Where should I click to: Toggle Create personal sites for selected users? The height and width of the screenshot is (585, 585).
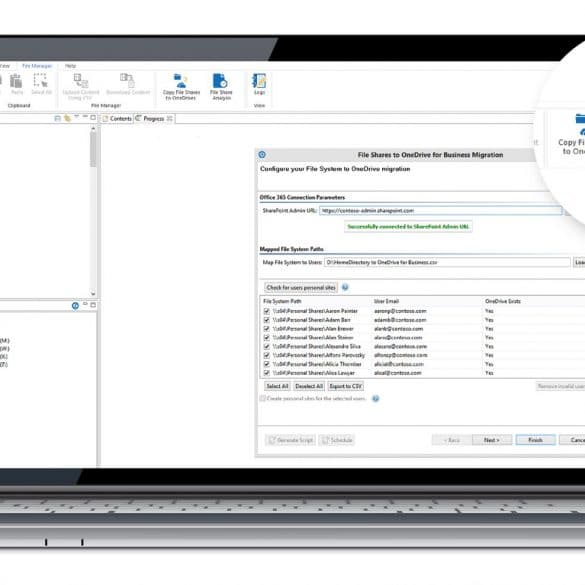(x=263, y=398)
